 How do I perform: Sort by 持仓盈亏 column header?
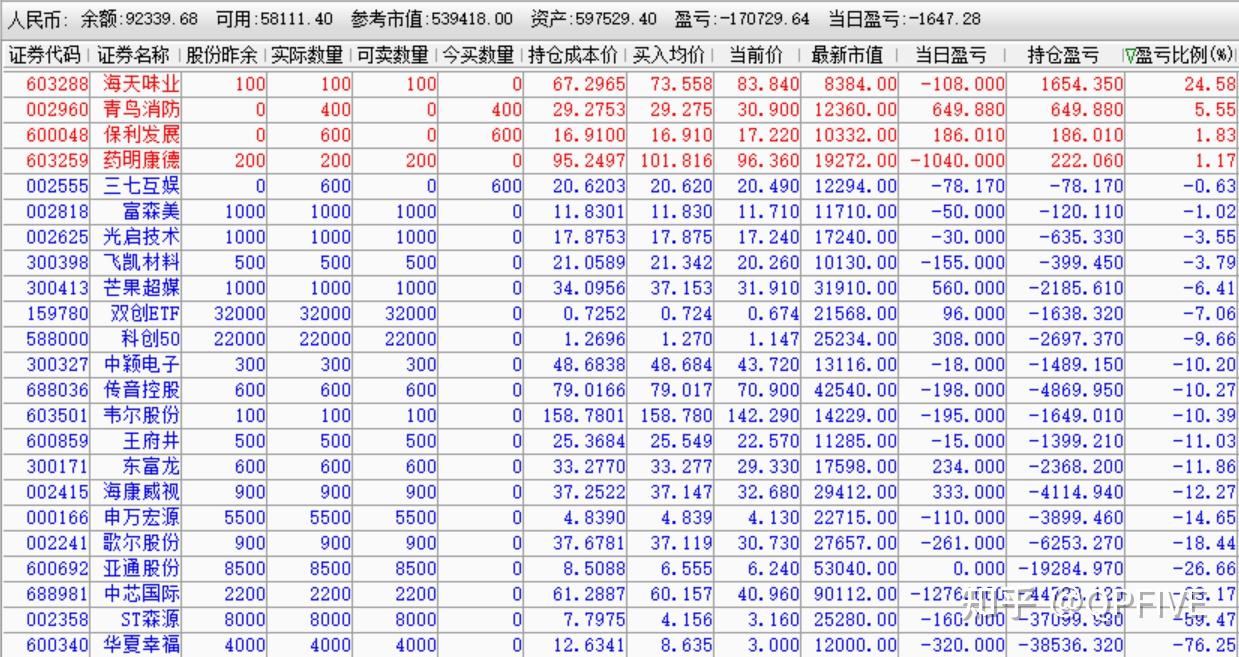click(1064, 55)
